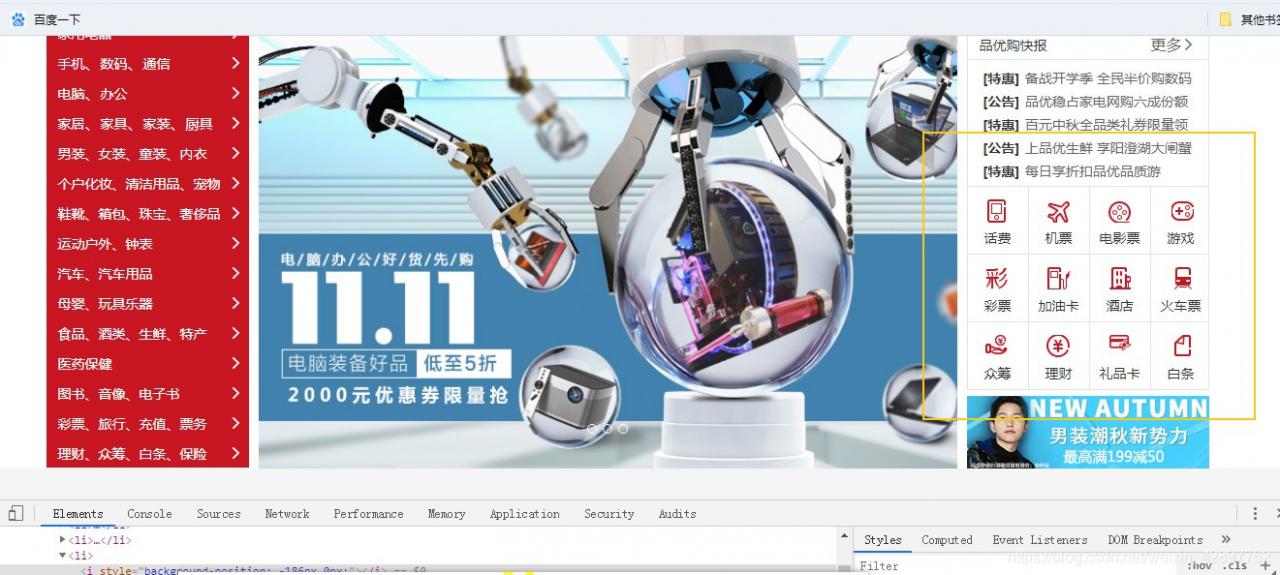Switch to the Sources tab

(x=218, y=513)
